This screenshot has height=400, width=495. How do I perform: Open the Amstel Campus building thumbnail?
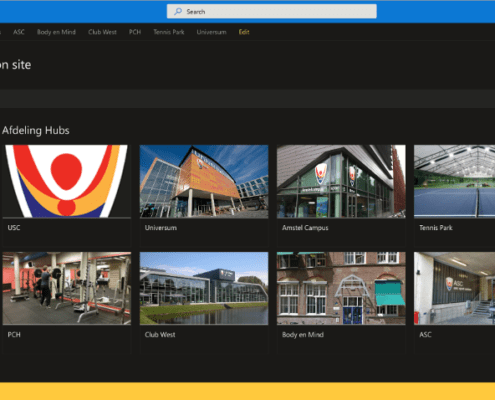(341, 181)
